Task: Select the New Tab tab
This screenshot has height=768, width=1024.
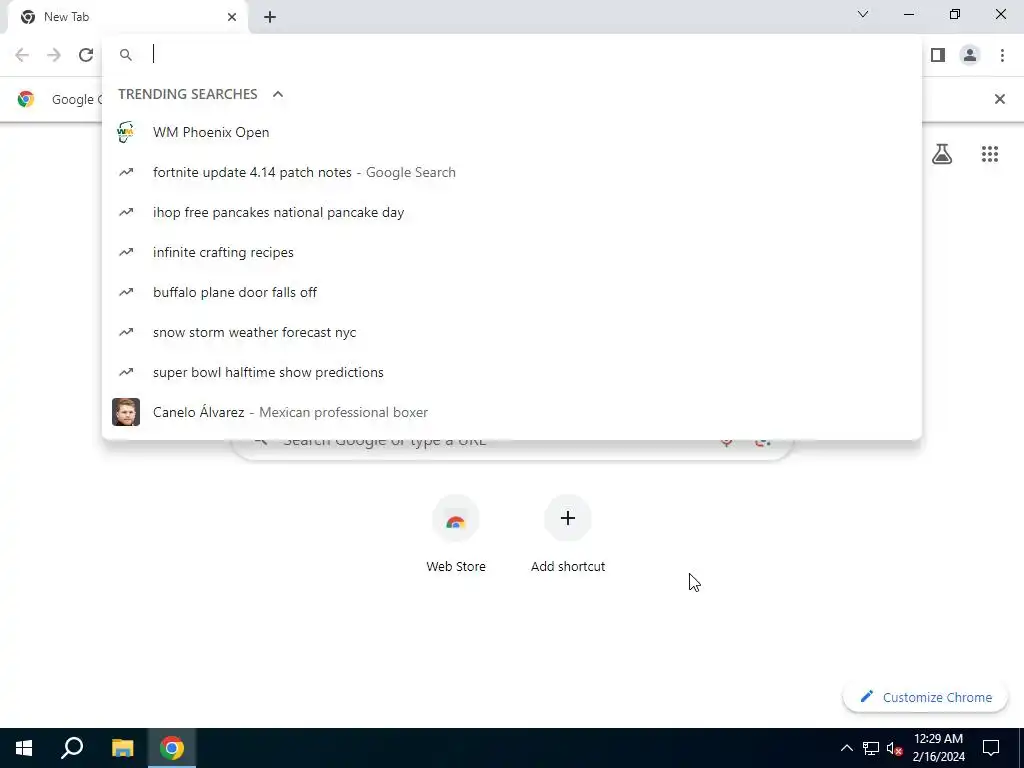Action: click(x=127, y=17)
